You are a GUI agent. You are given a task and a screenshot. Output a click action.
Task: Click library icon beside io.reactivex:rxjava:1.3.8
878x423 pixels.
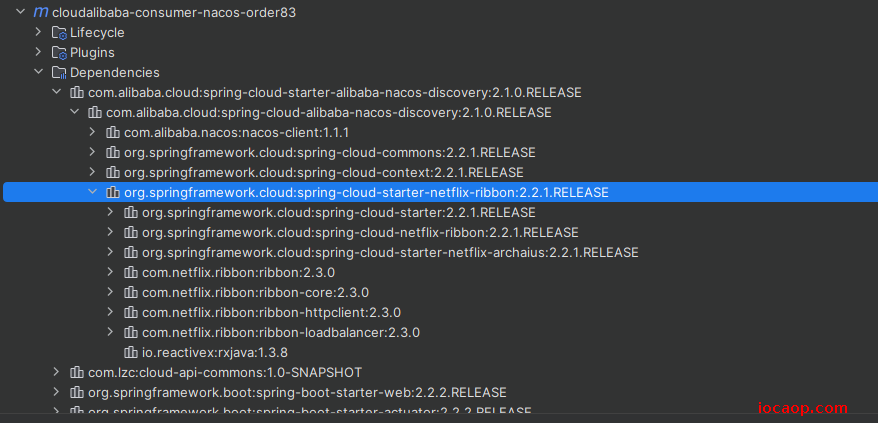(131, 352)
